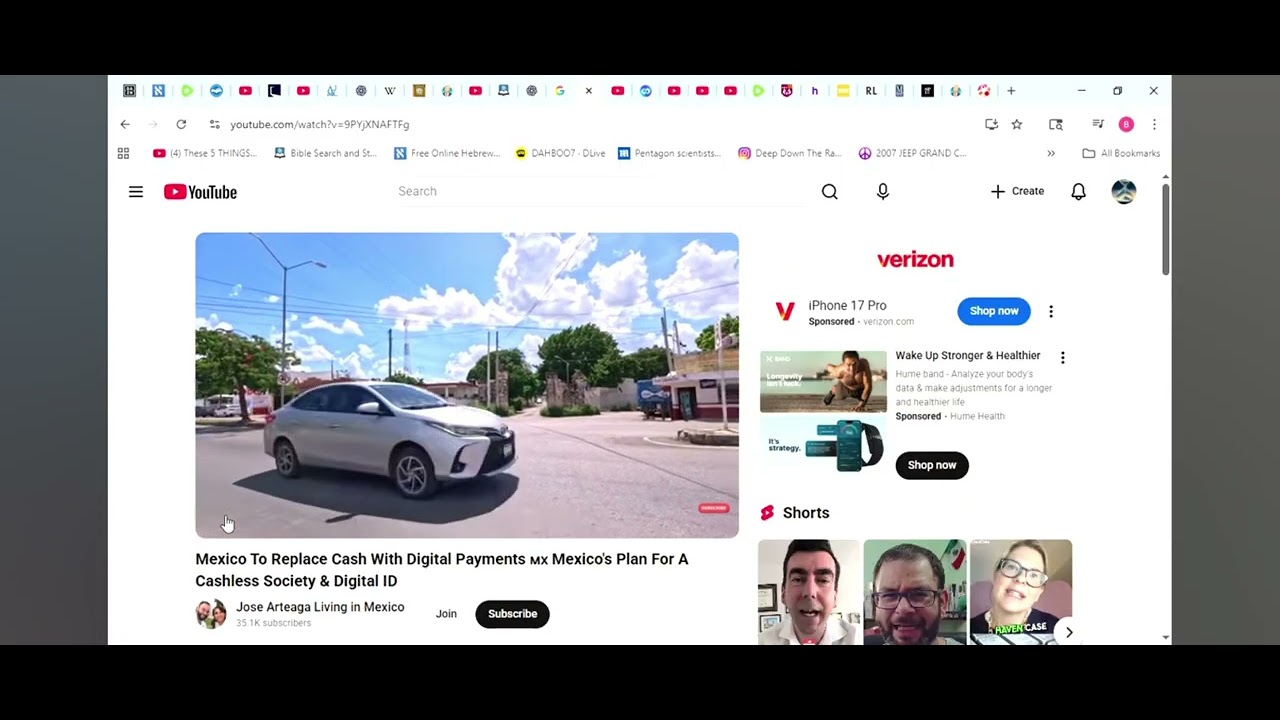Open Hume band ad thumbnail
Image resolution: width=1280 pixels, height=720 pixels.
click(823, 412)
